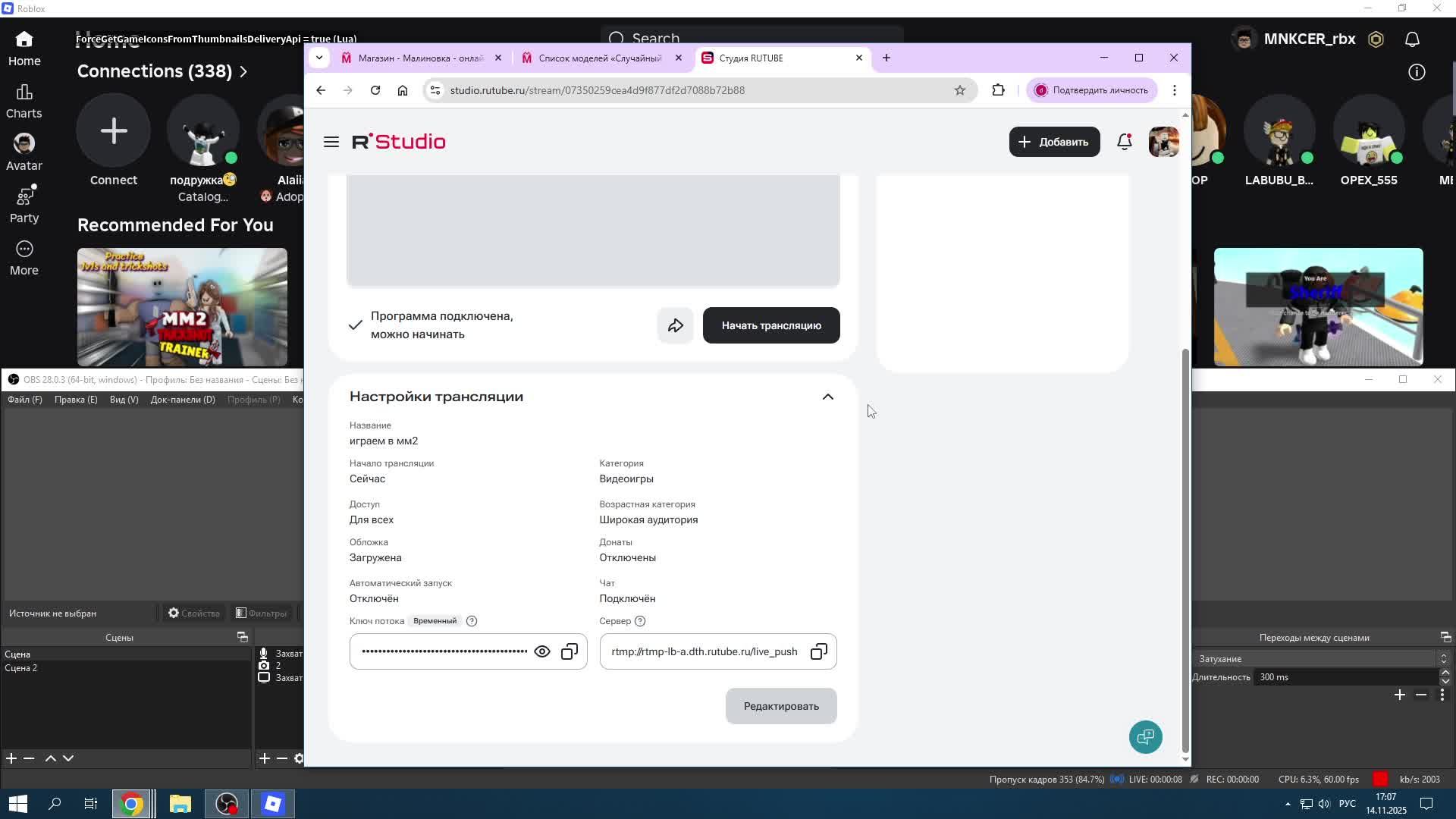Bookmark the page with the star icon

click(959, 90)
